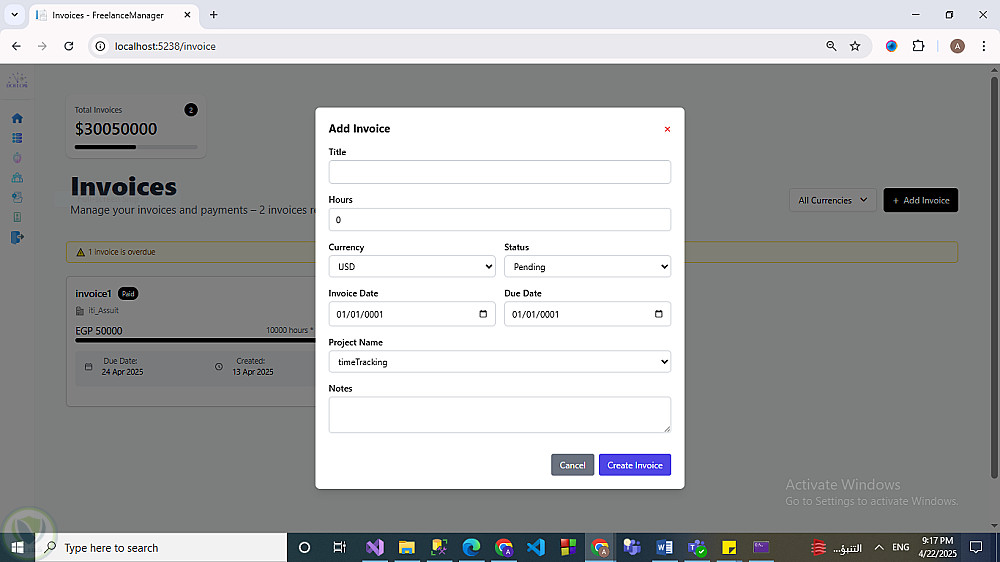Focus the Title input field
The height and width of the screenshot is (562, 1000).
point(499,172)
